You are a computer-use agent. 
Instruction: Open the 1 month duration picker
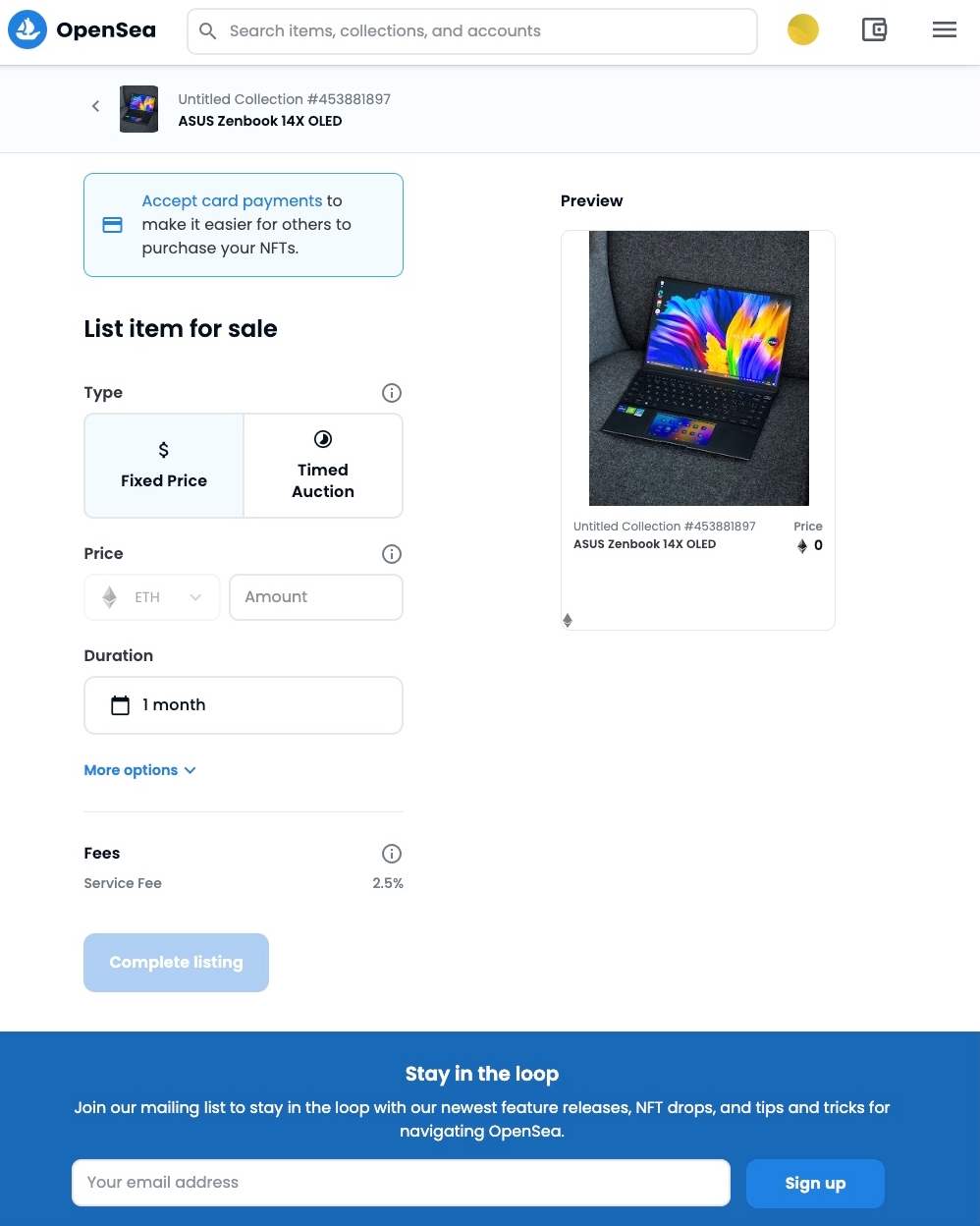(x=244, y=705)
